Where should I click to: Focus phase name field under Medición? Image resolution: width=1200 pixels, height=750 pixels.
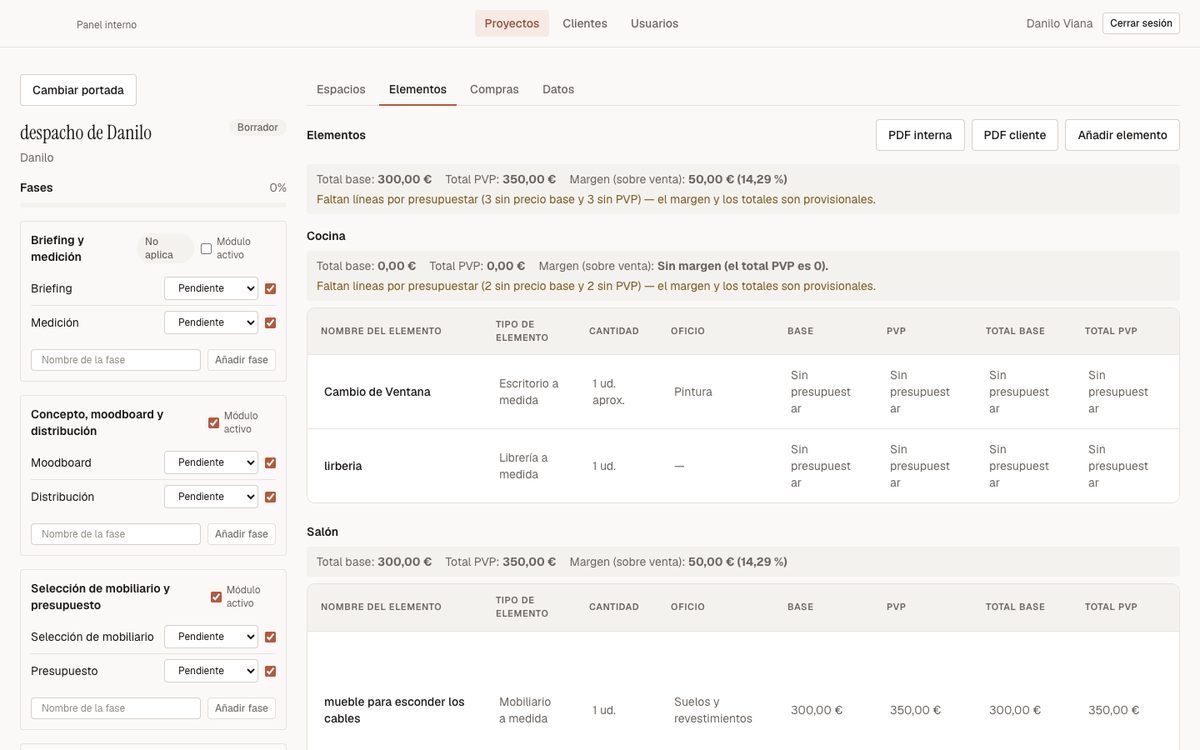(116, 360)
